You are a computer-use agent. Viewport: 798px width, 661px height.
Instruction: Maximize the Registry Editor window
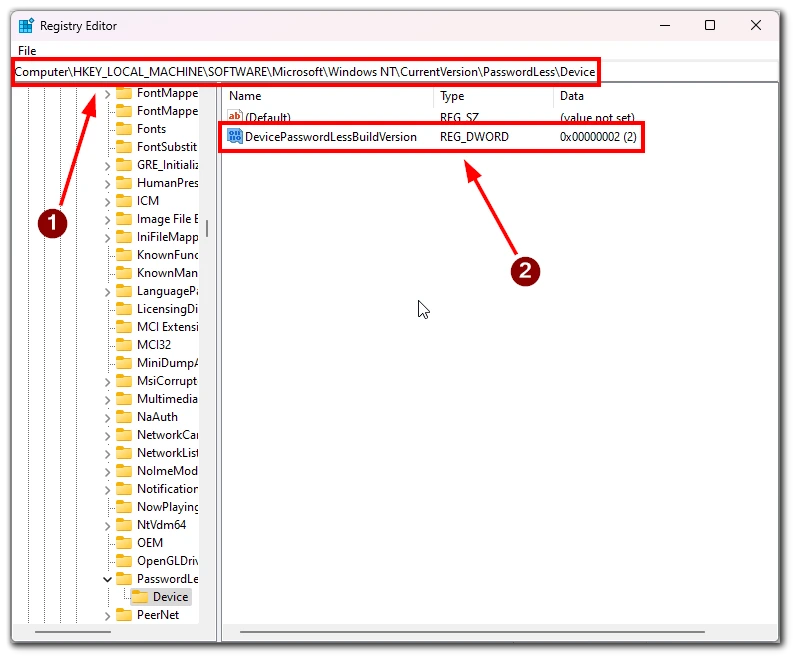710,25
